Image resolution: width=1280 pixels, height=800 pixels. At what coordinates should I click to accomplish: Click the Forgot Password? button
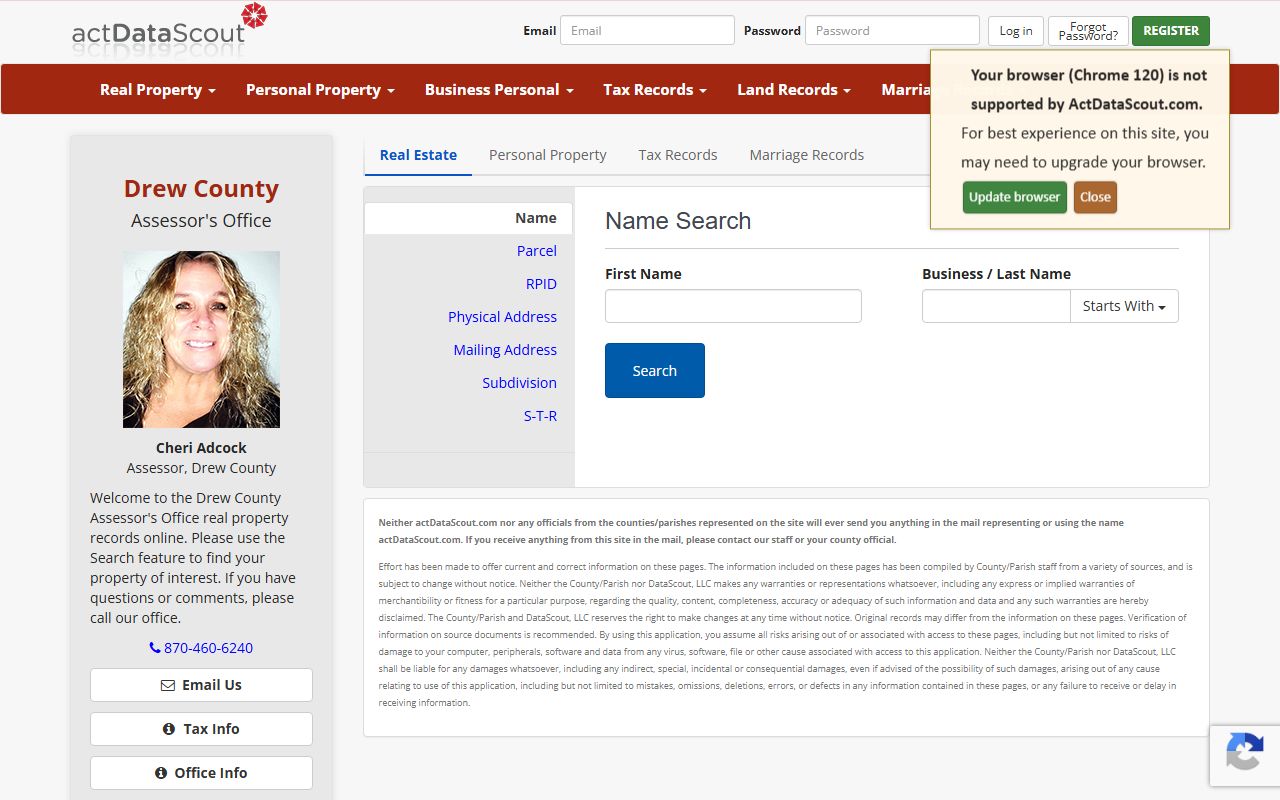tap(1088, 31)
